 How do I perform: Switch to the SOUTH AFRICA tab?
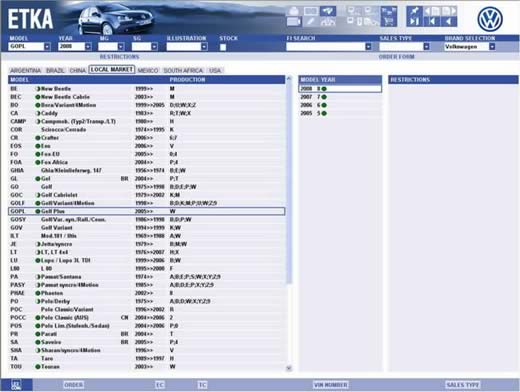coord(183,70)
